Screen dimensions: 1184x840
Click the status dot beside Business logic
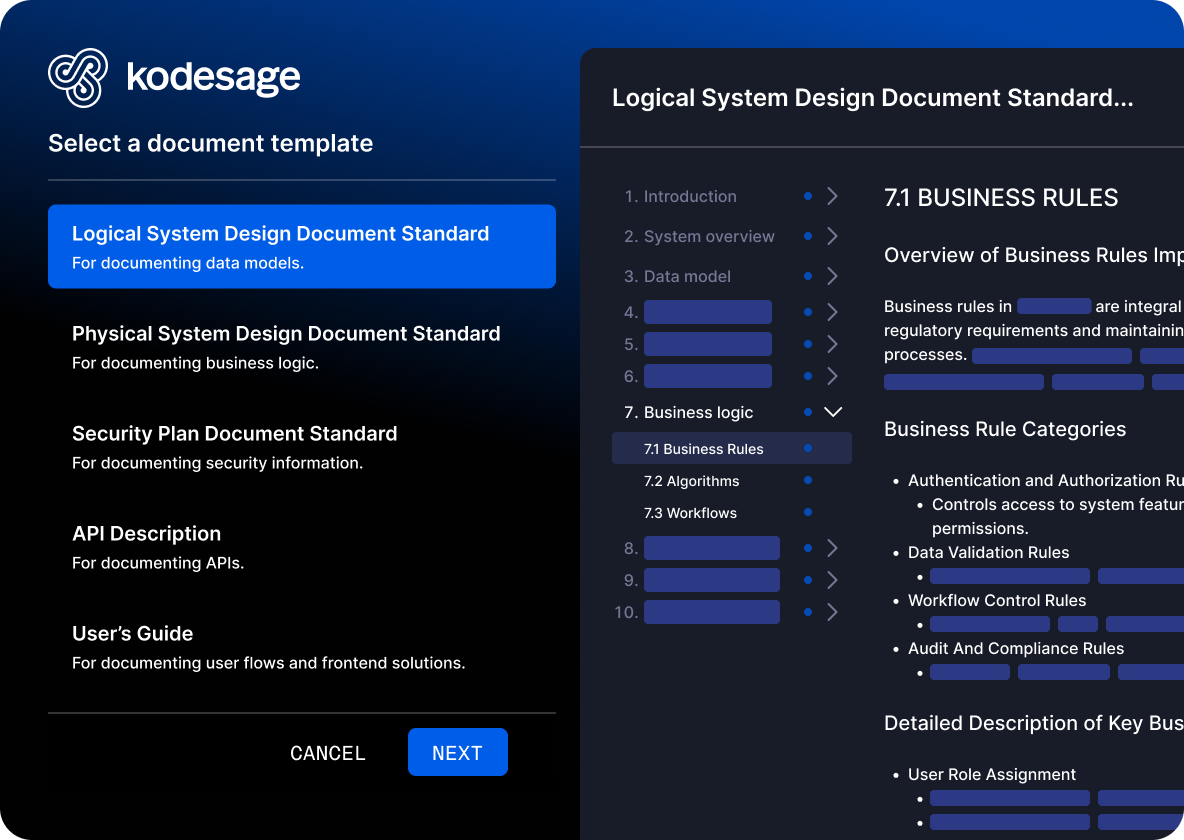(x=808, y=412)
